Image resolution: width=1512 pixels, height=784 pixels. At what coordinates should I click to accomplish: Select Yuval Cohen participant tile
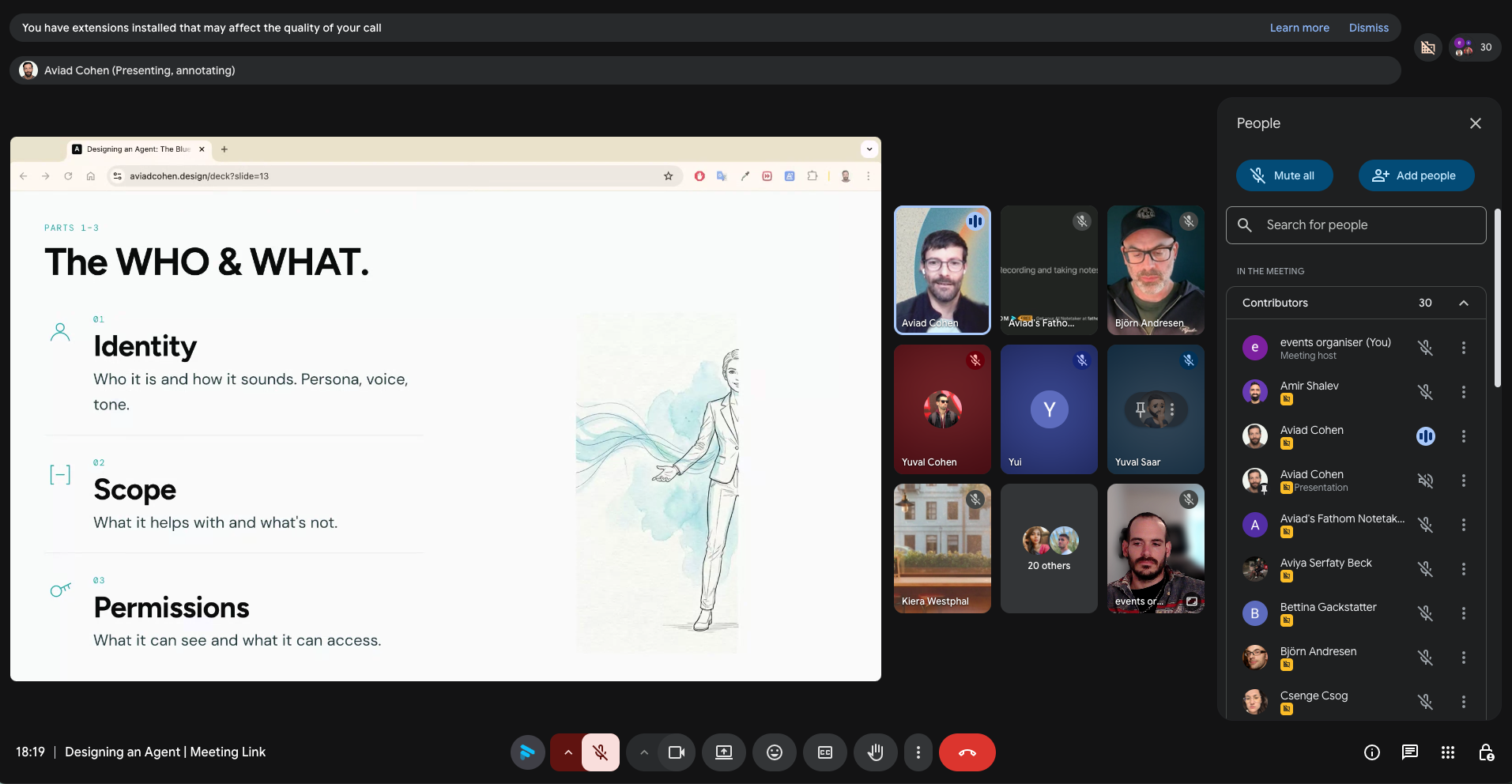coord(942,409)
